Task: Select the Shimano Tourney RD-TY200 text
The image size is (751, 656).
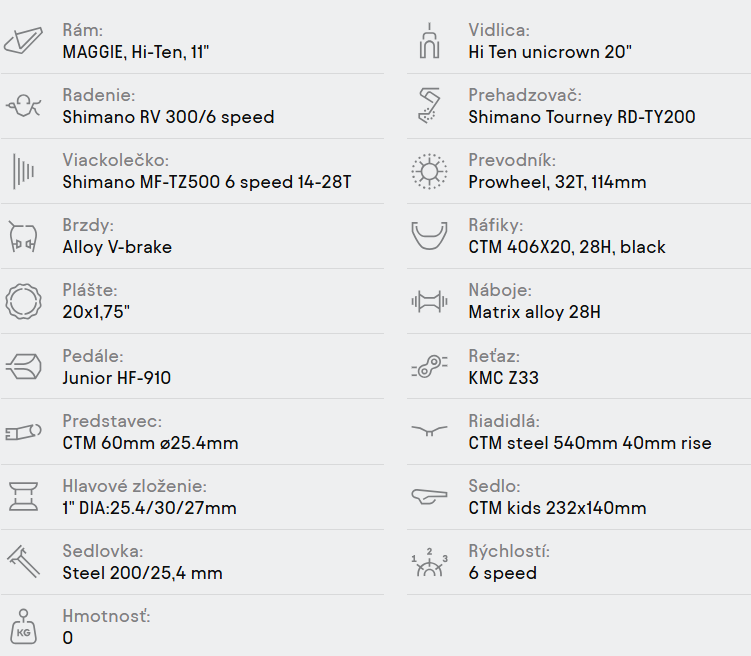Action: [581, 117]
